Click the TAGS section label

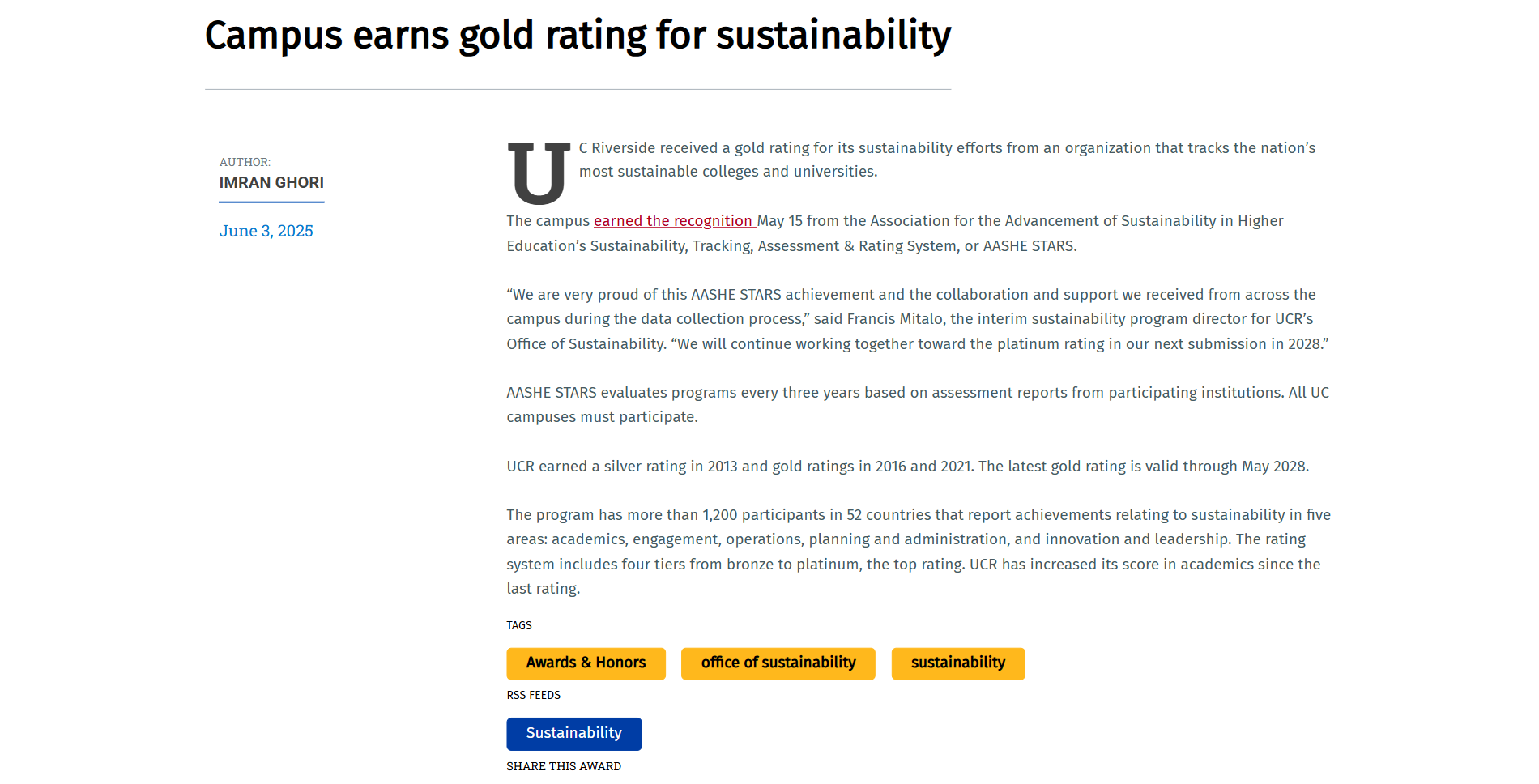tap(518, 624)
